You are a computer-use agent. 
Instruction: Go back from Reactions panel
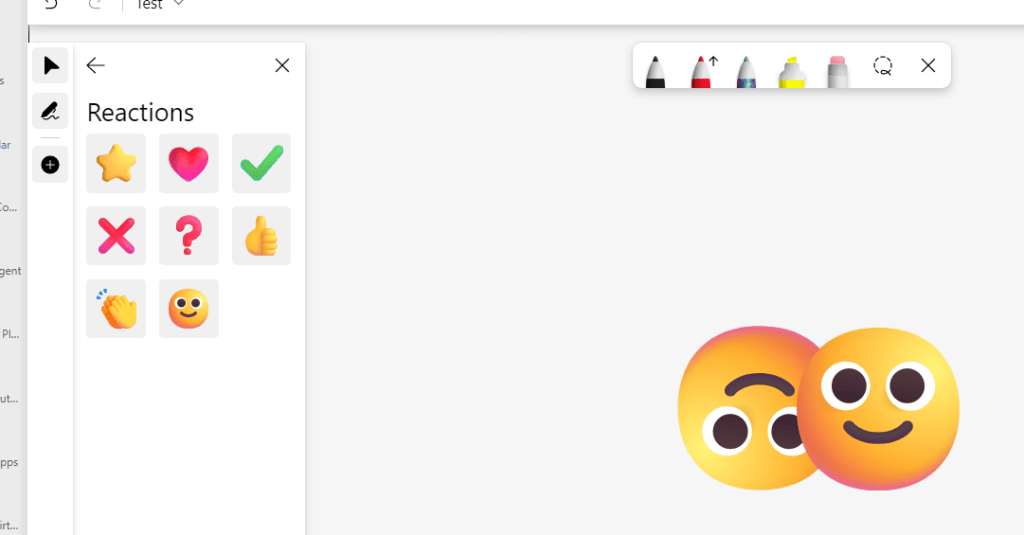click(95, 65)
